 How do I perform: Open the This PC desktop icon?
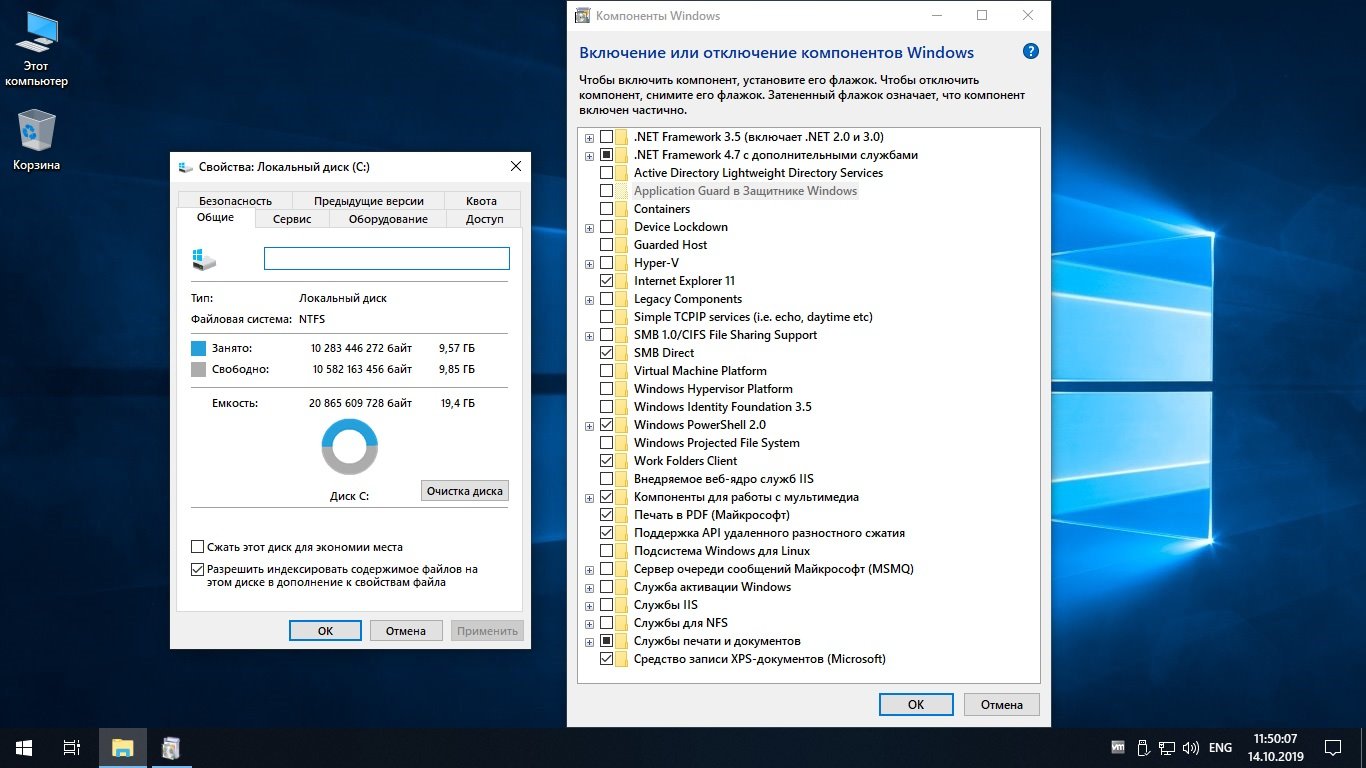point(36,50)
